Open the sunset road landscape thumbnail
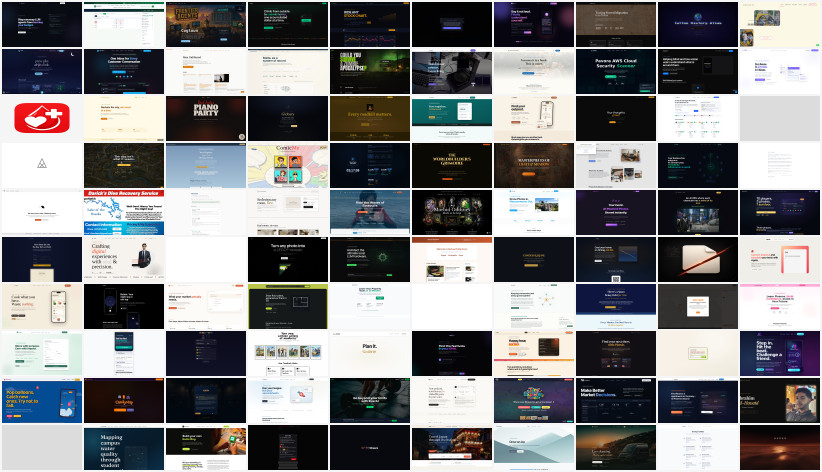 click(x=615, y=448)
